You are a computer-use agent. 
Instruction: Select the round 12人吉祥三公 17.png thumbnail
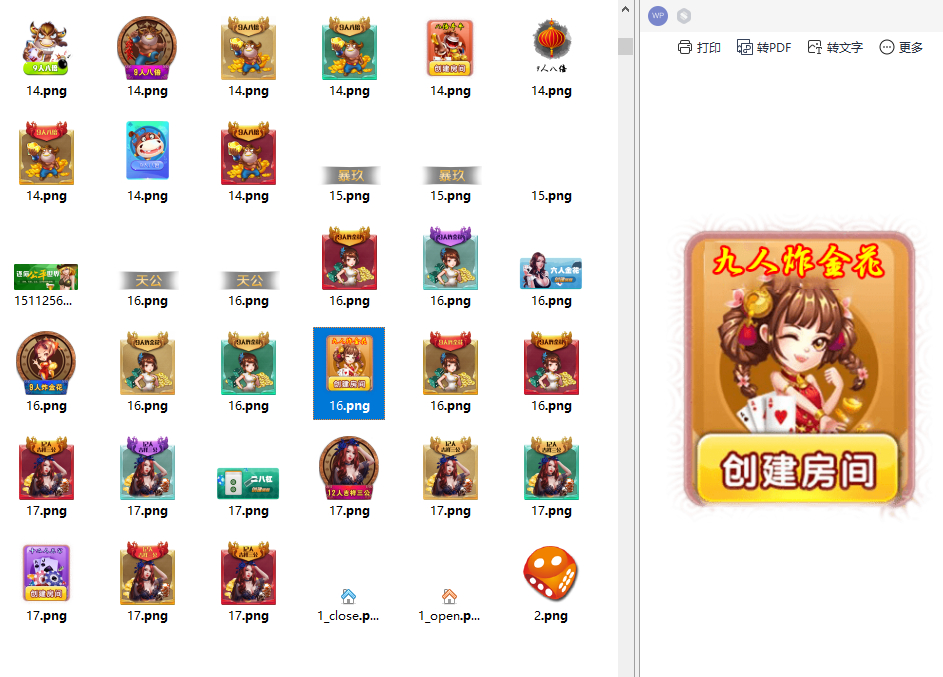tap(349, 469)
